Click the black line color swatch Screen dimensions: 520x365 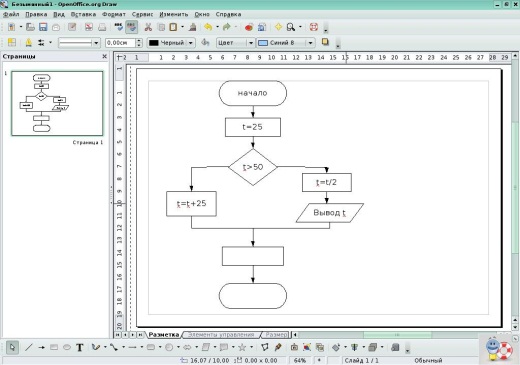point(154,43)
